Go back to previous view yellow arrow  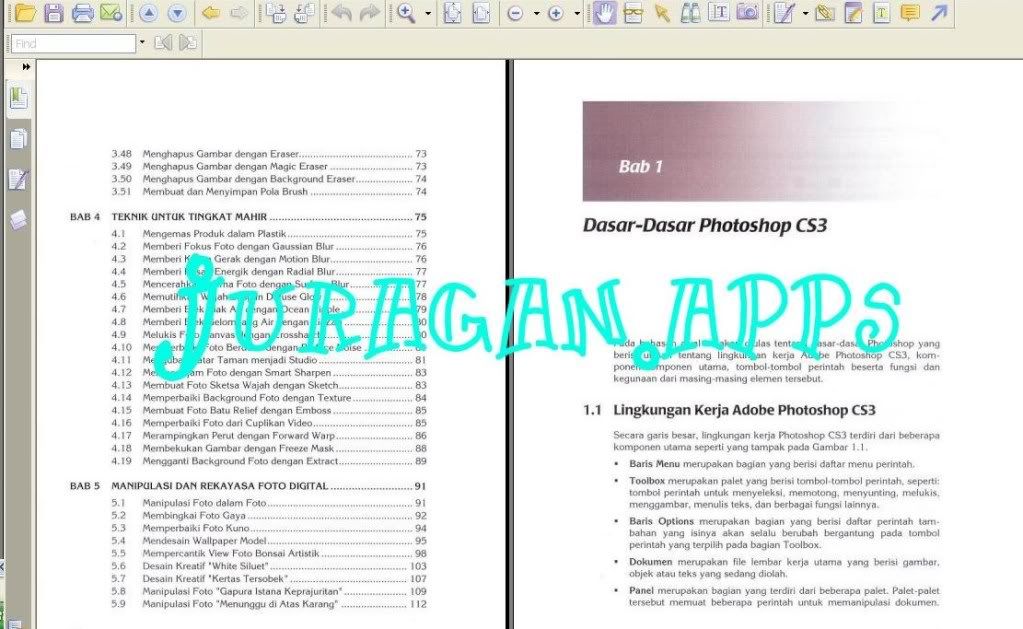coord(210,13)
